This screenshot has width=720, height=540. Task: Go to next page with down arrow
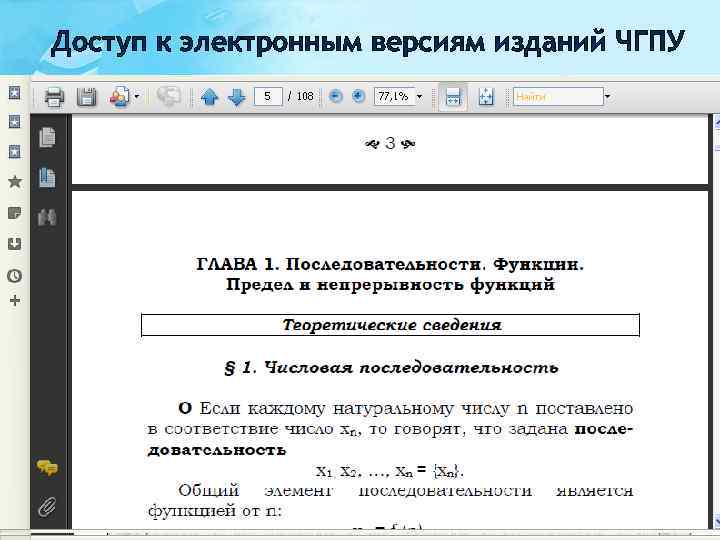tap(236, 97)
